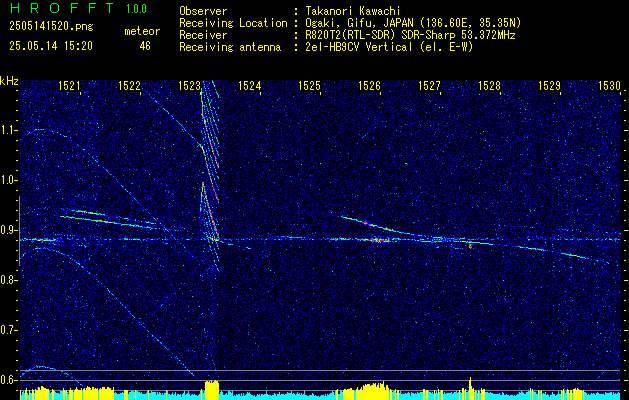Click the 'Receiving antenna' label
Viewport: 629px width, 400px height.
(x=230, y=47)
